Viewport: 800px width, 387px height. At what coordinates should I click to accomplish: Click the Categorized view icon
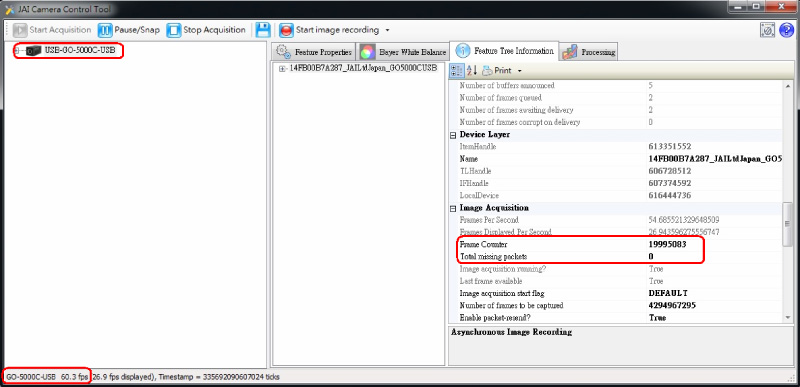tap(457, 70)
